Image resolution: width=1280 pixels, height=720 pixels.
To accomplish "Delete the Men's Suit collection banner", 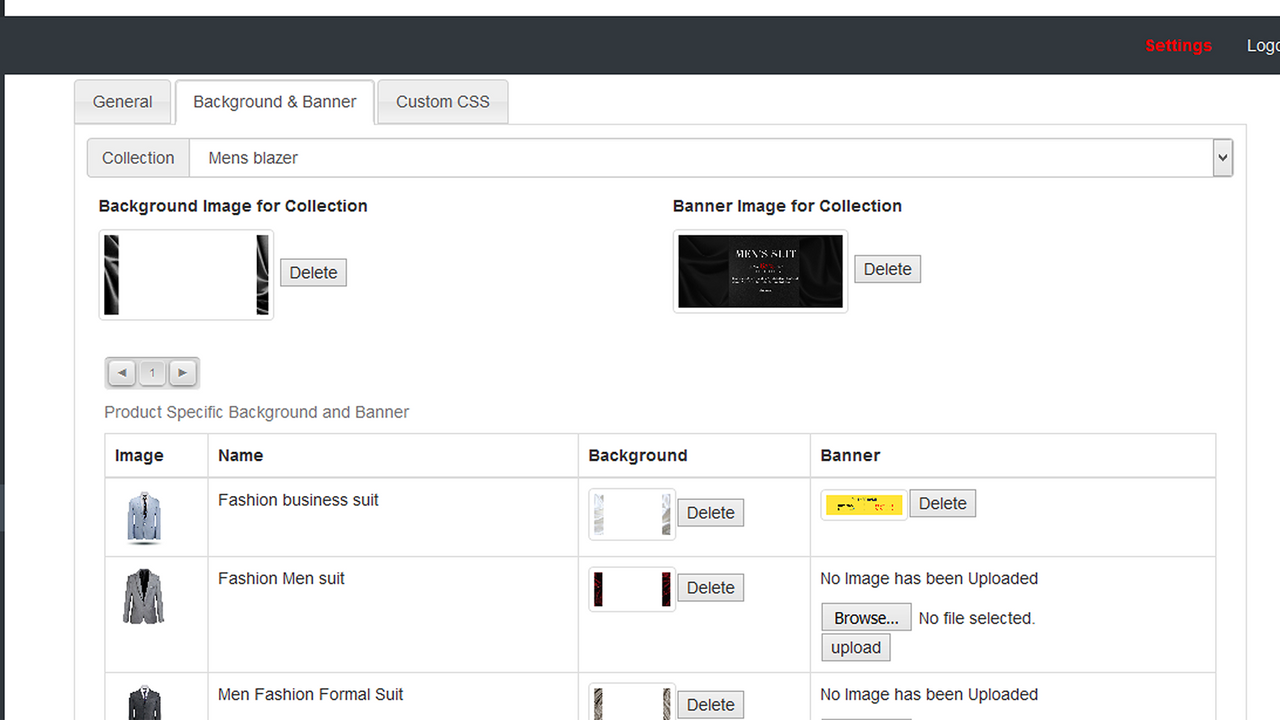I will coord(887,268).
